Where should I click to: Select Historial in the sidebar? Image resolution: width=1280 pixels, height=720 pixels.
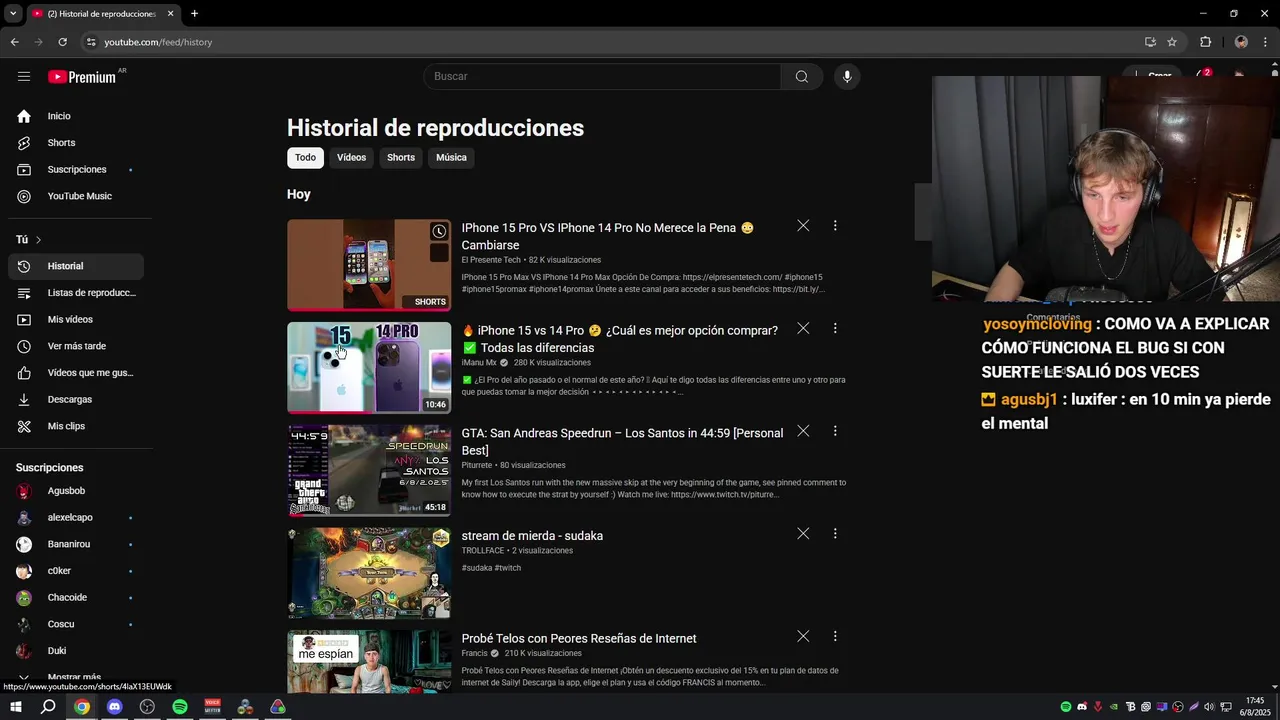(76, 266)
